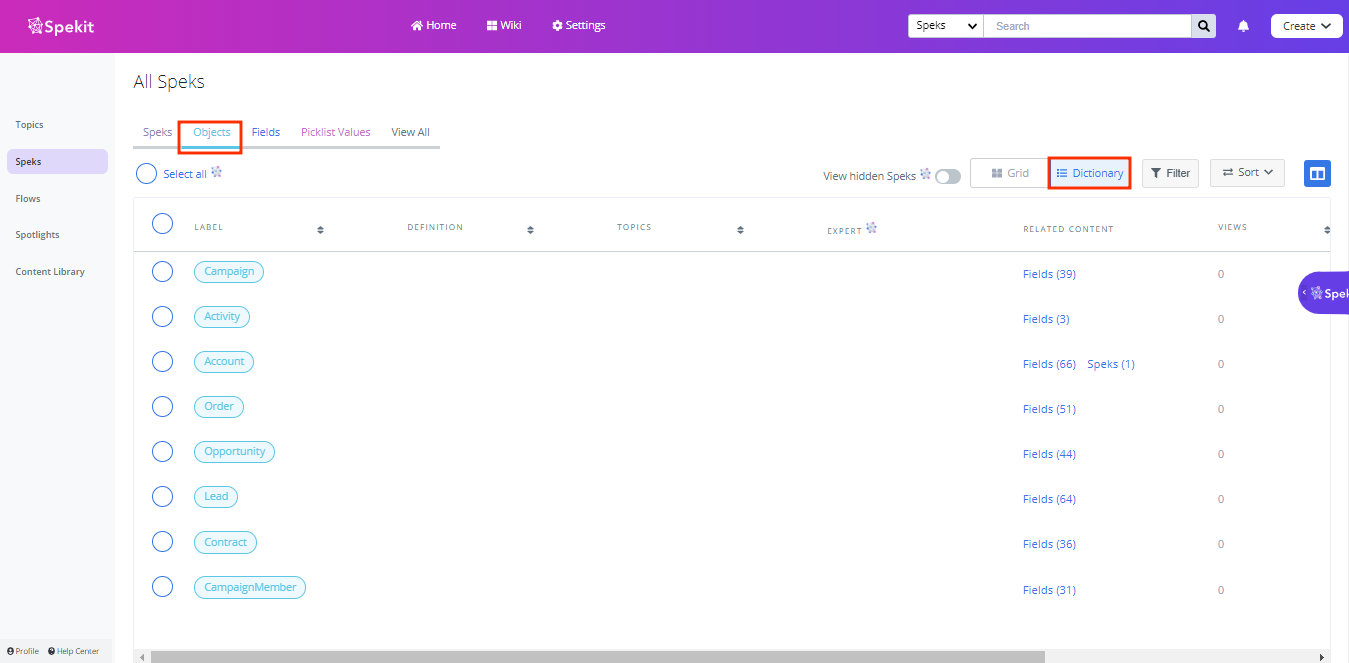Open the Lead object label
The width and height of the screenshot is (1349, 663).
(216, 496)
